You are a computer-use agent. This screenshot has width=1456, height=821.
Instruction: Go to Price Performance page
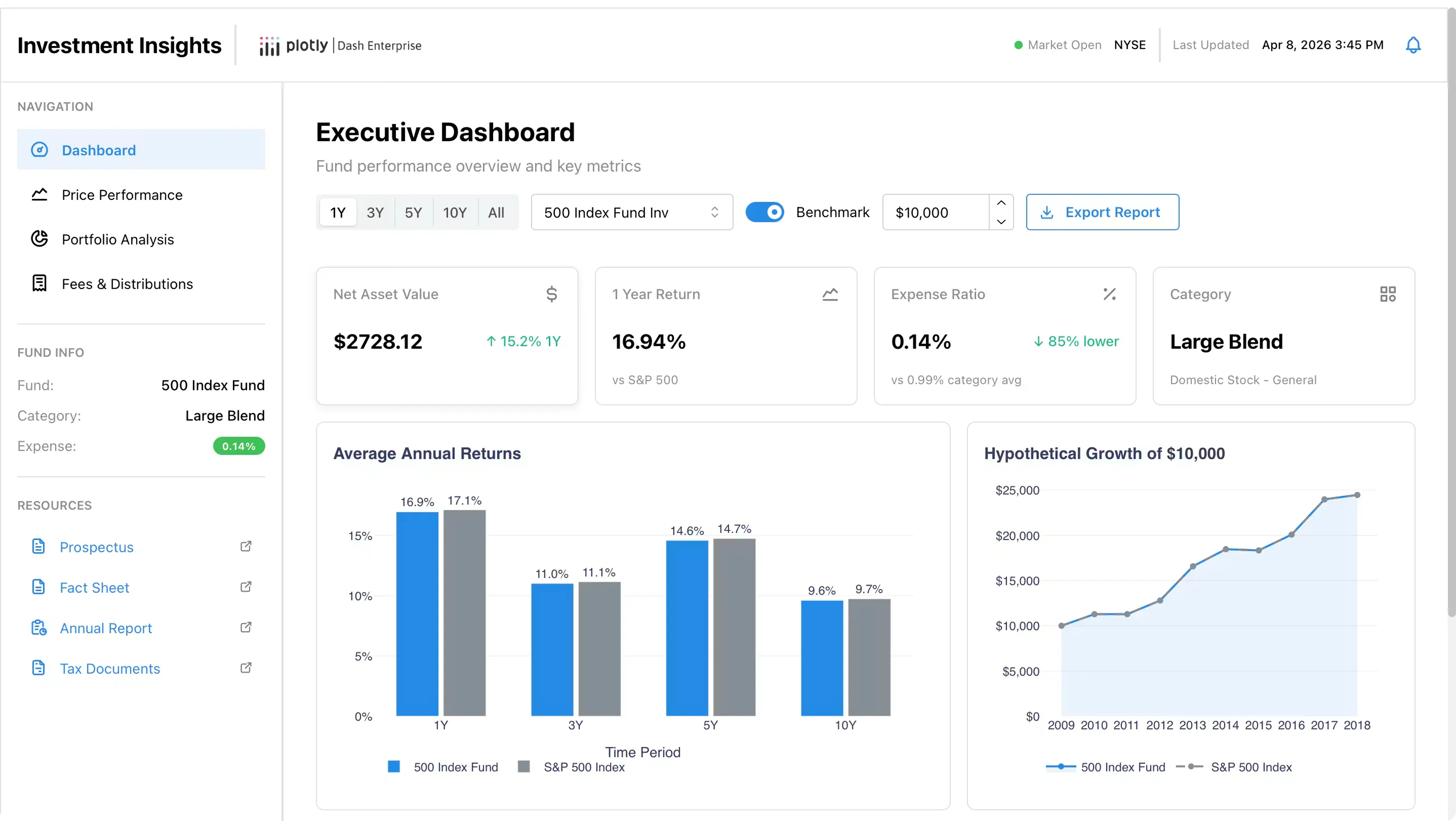click(141, 194)
